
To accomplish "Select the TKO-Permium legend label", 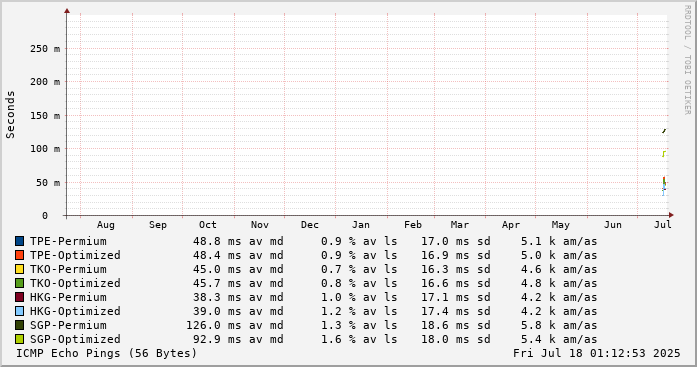I will coord(68,269).
